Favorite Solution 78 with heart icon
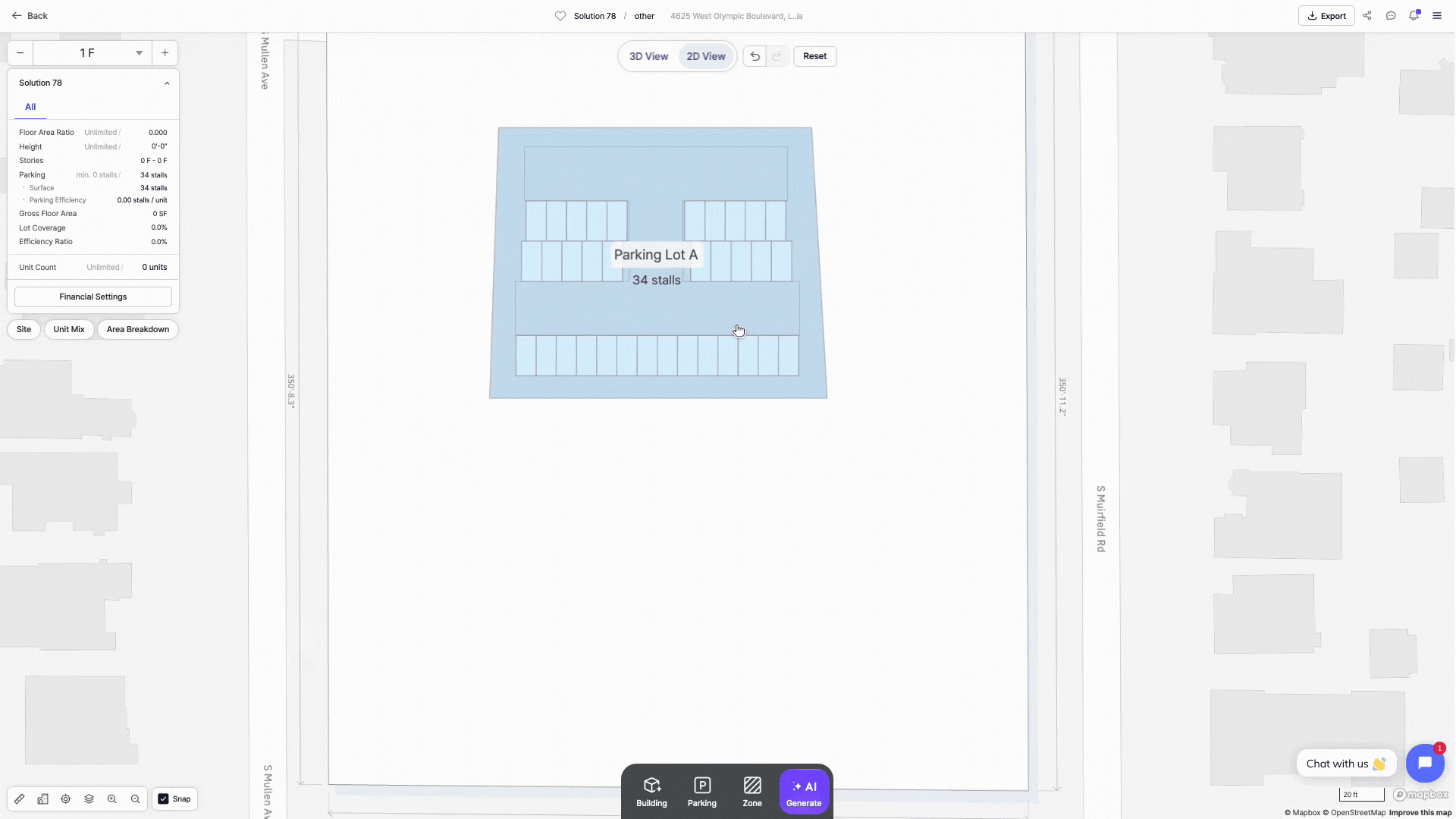 560,16
